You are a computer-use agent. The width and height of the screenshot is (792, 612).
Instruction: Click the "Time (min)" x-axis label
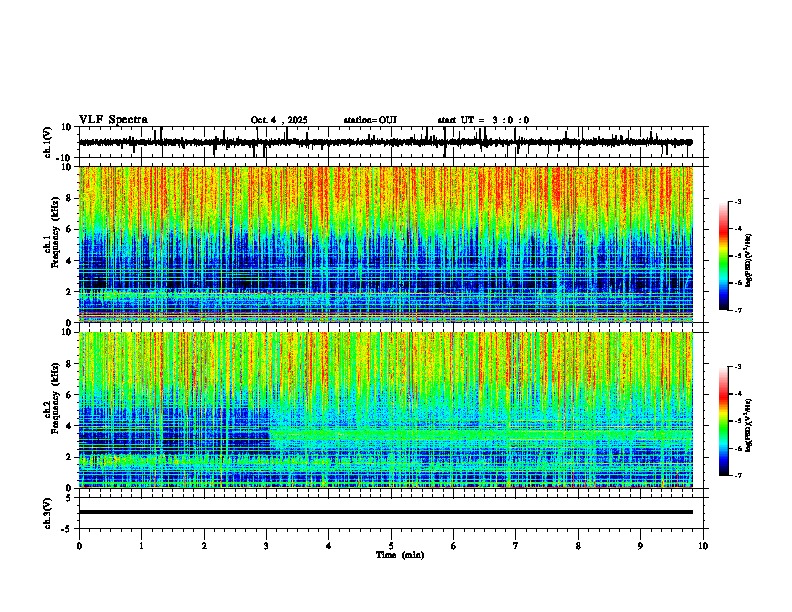click(x=400, y=555)
